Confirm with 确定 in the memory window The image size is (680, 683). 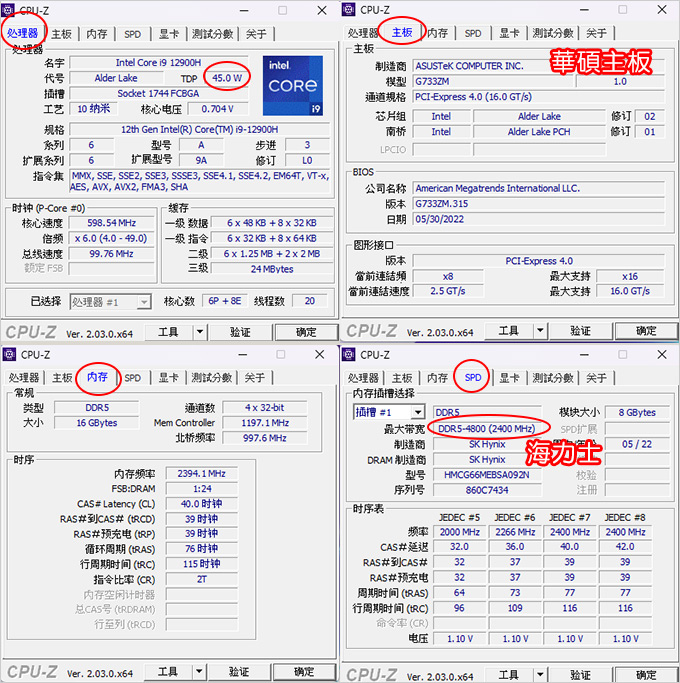pyautogui.click(x=304, y=671)
